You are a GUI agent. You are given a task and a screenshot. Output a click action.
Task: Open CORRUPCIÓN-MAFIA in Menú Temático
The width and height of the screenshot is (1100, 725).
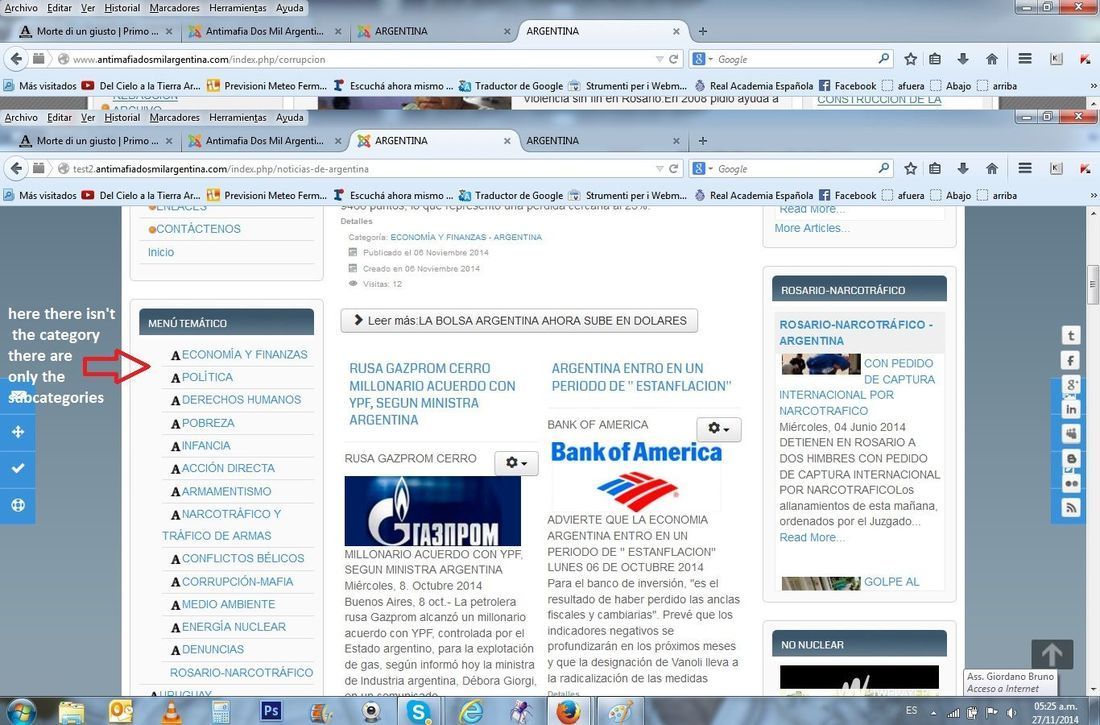point(237,581)
